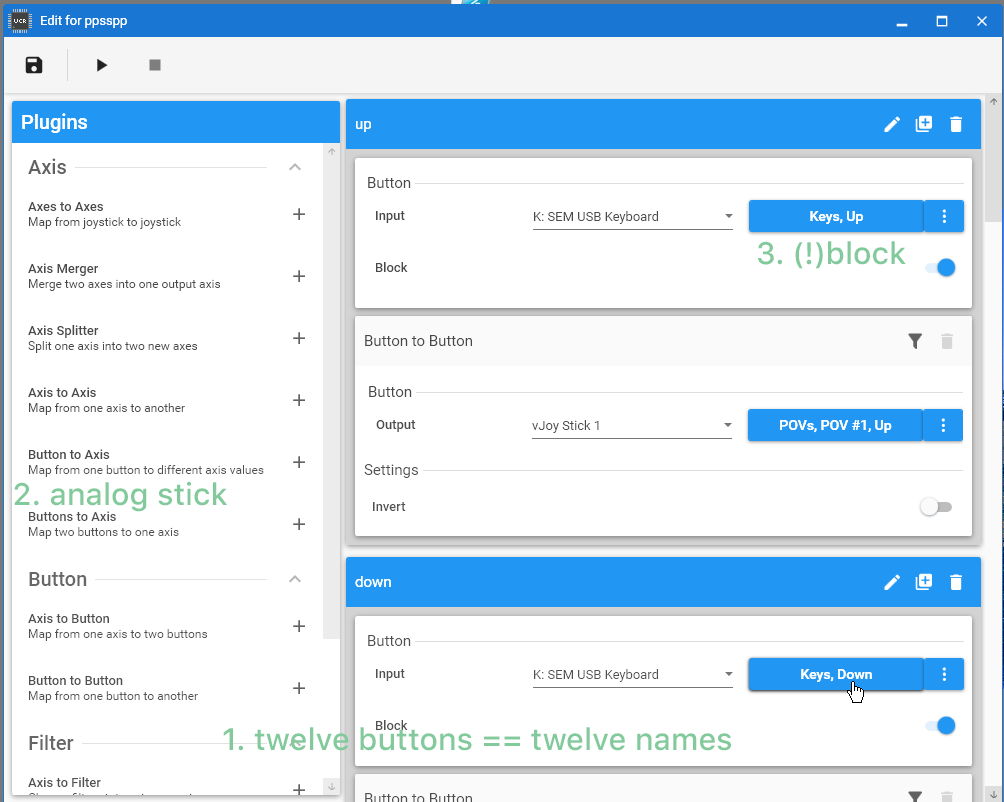1004x802 pixels.
Task: Toggle the Block switch in 'up' mapping
Action: [x=940, y=268]
